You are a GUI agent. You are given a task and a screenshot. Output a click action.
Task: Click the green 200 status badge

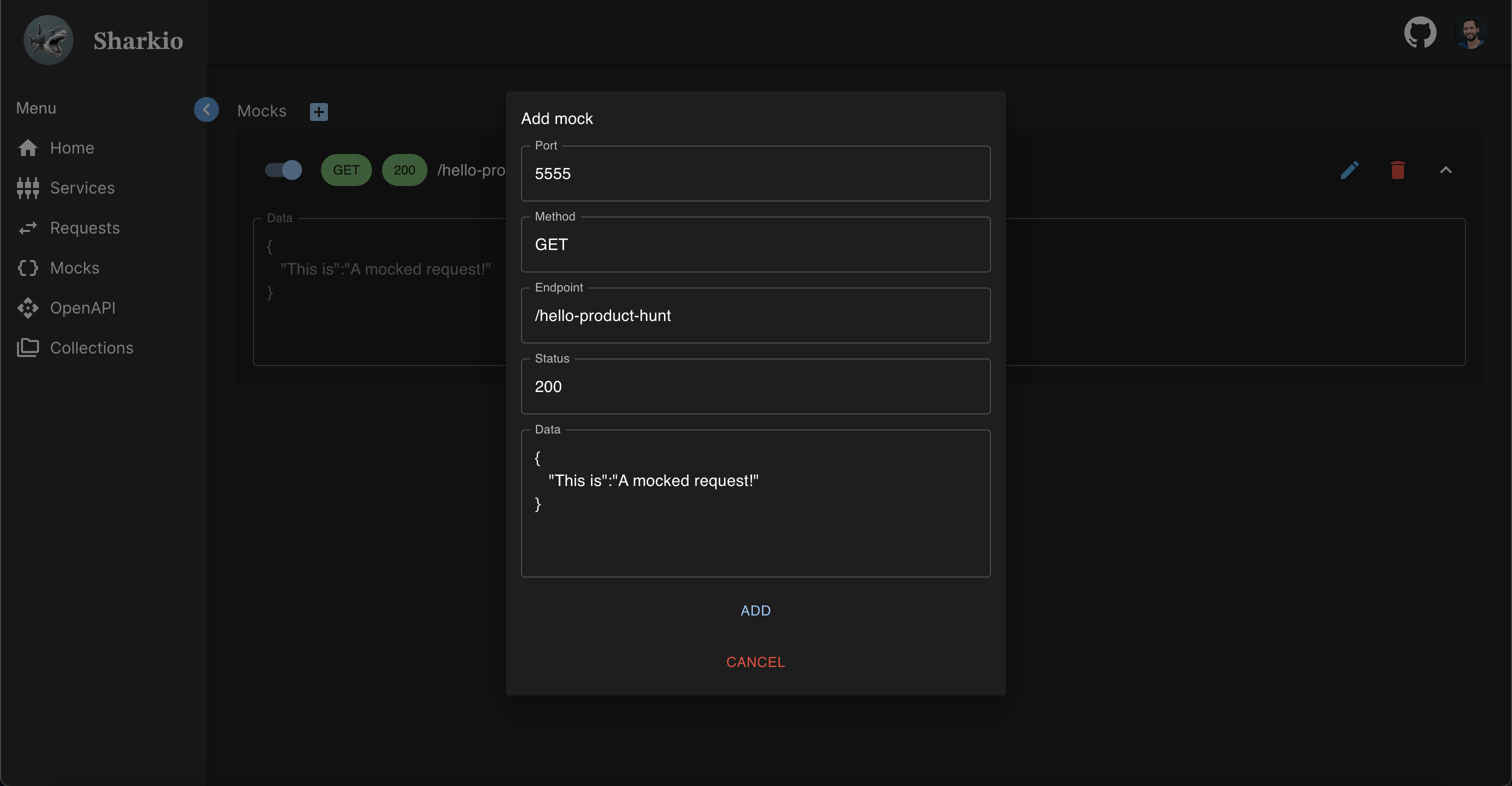pos(404,170)
